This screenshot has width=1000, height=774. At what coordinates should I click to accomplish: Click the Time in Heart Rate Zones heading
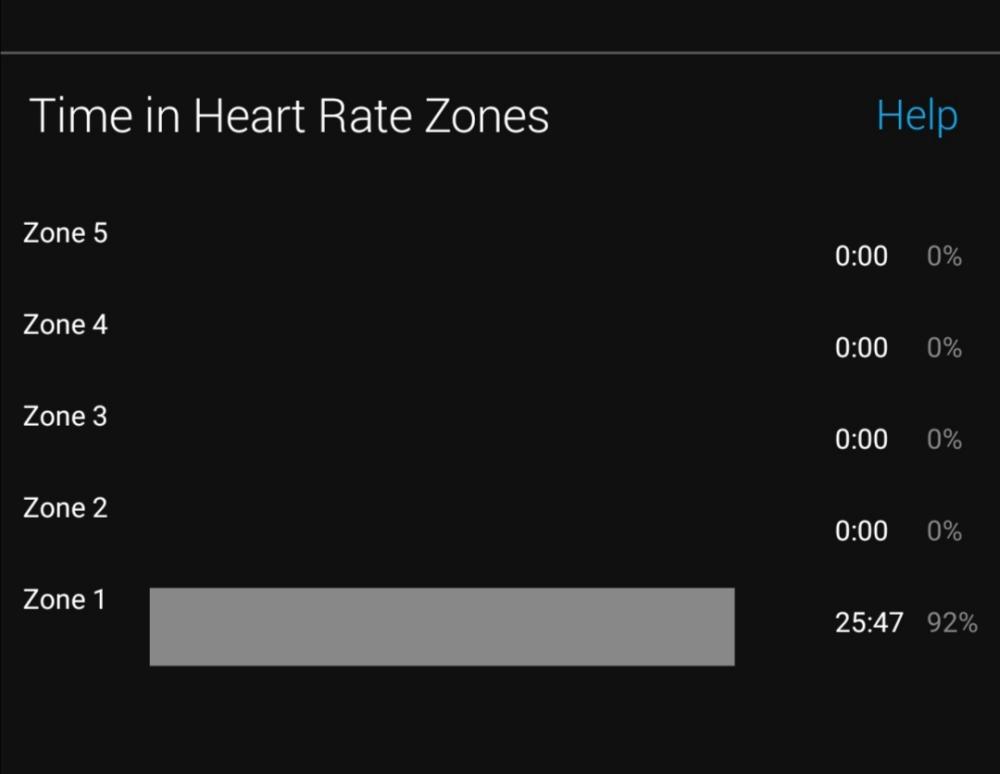pos(289,116)
